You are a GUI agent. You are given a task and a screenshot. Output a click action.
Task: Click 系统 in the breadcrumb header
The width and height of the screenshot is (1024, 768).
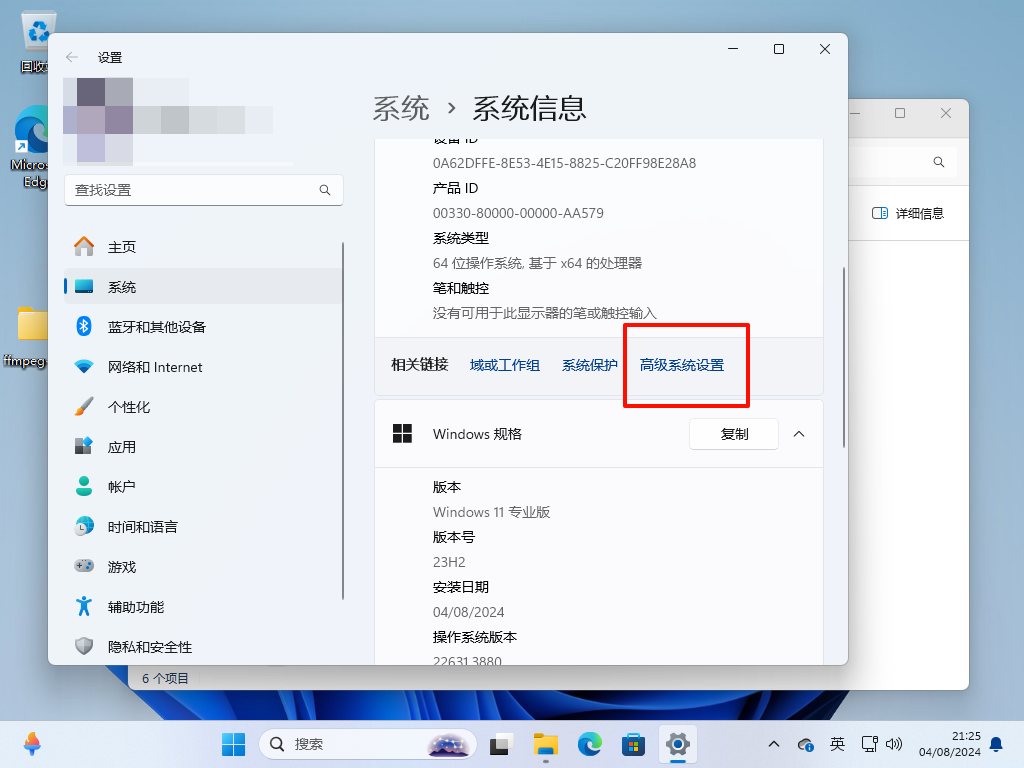401,108
